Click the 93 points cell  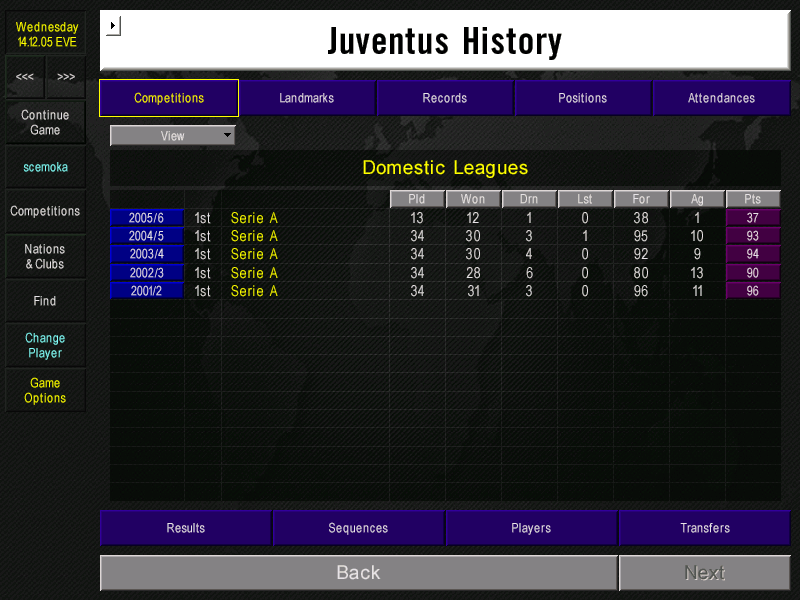753,236
